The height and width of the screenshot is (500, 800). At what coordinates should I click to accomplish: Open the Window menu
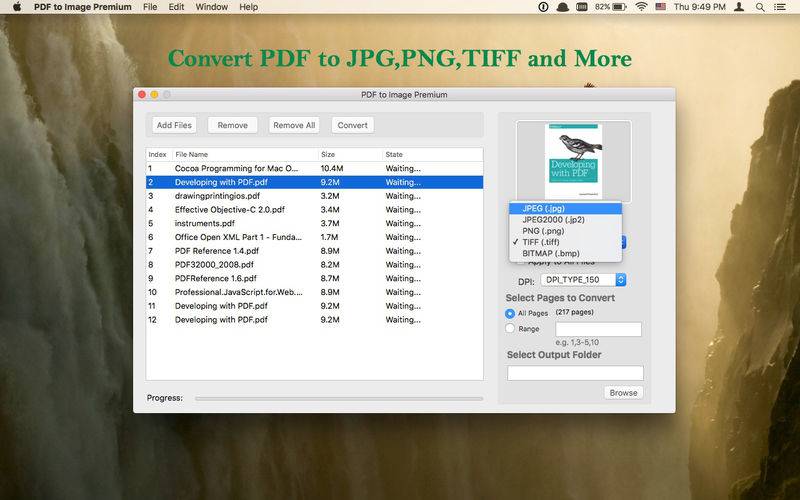[x=212, y=7]
